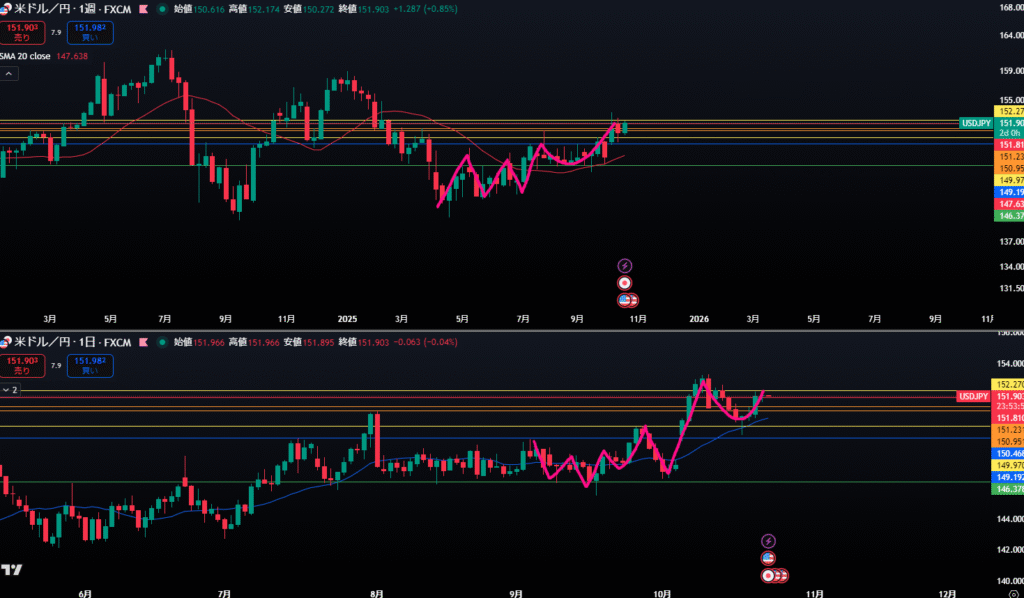Click the yellow 152.27 price label on weekly axis
This screenshot has height=598, width=1024.
pos(1007,111)
